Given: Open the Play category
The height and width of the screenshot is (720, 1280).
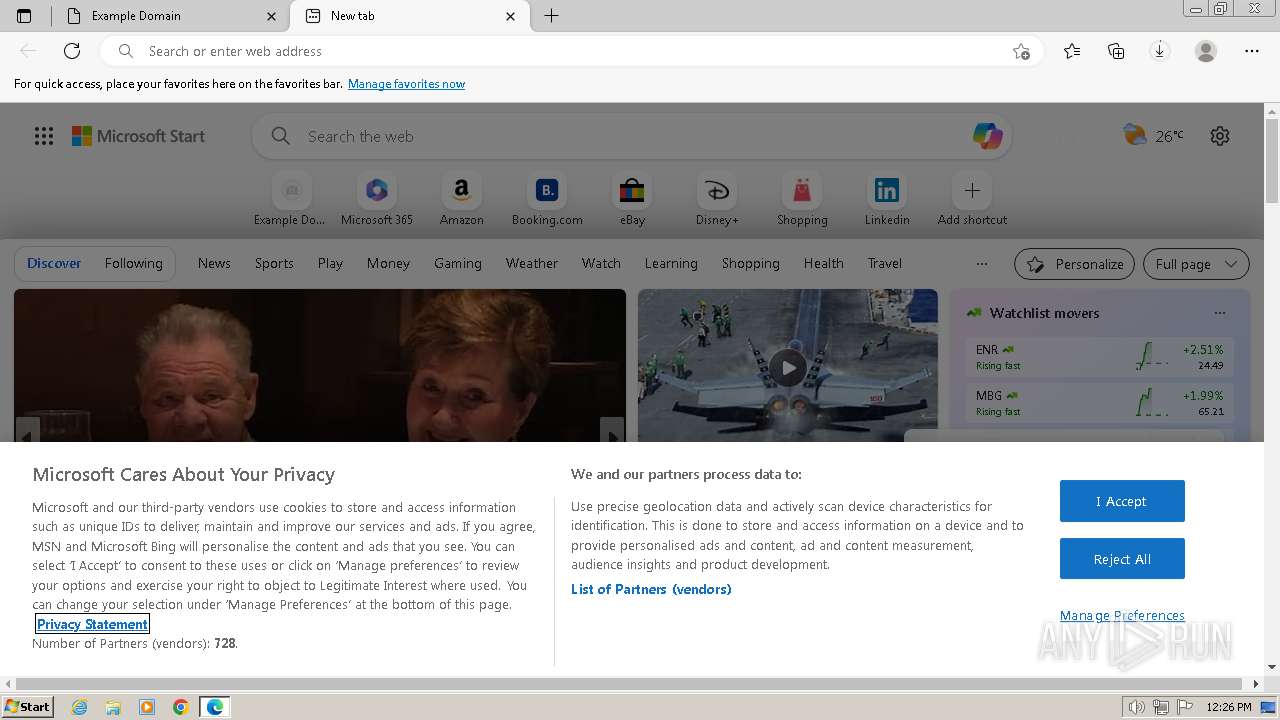Looking at the screenshot, I should point(330,263).
